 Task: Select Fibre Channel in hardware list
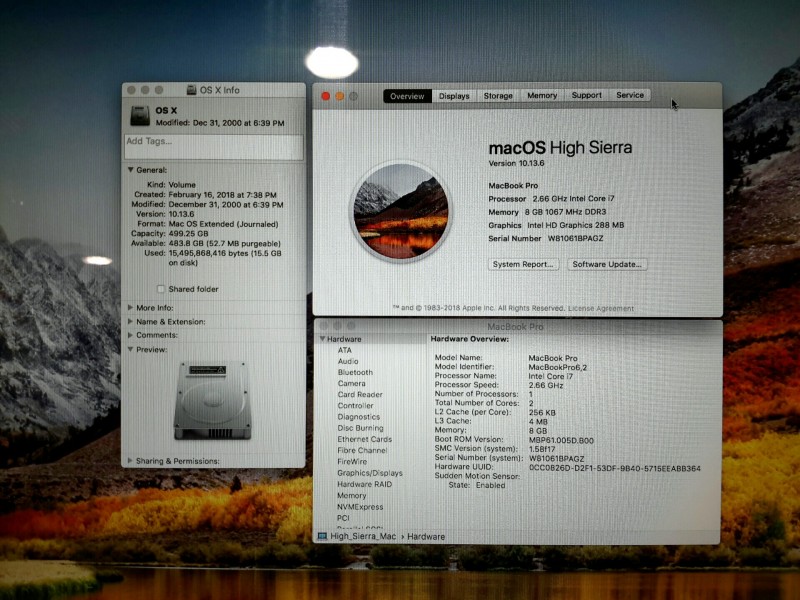[362, 451]
